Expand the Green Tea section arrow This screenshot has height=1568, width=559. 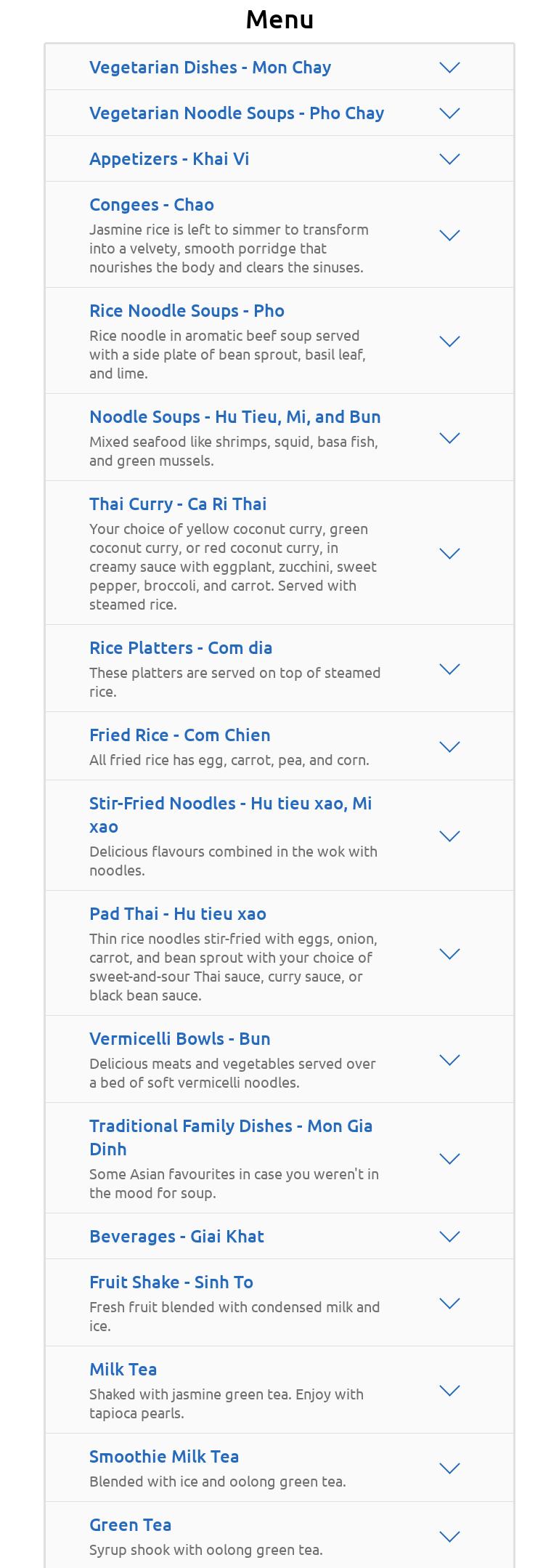[x=449, y=1537]
